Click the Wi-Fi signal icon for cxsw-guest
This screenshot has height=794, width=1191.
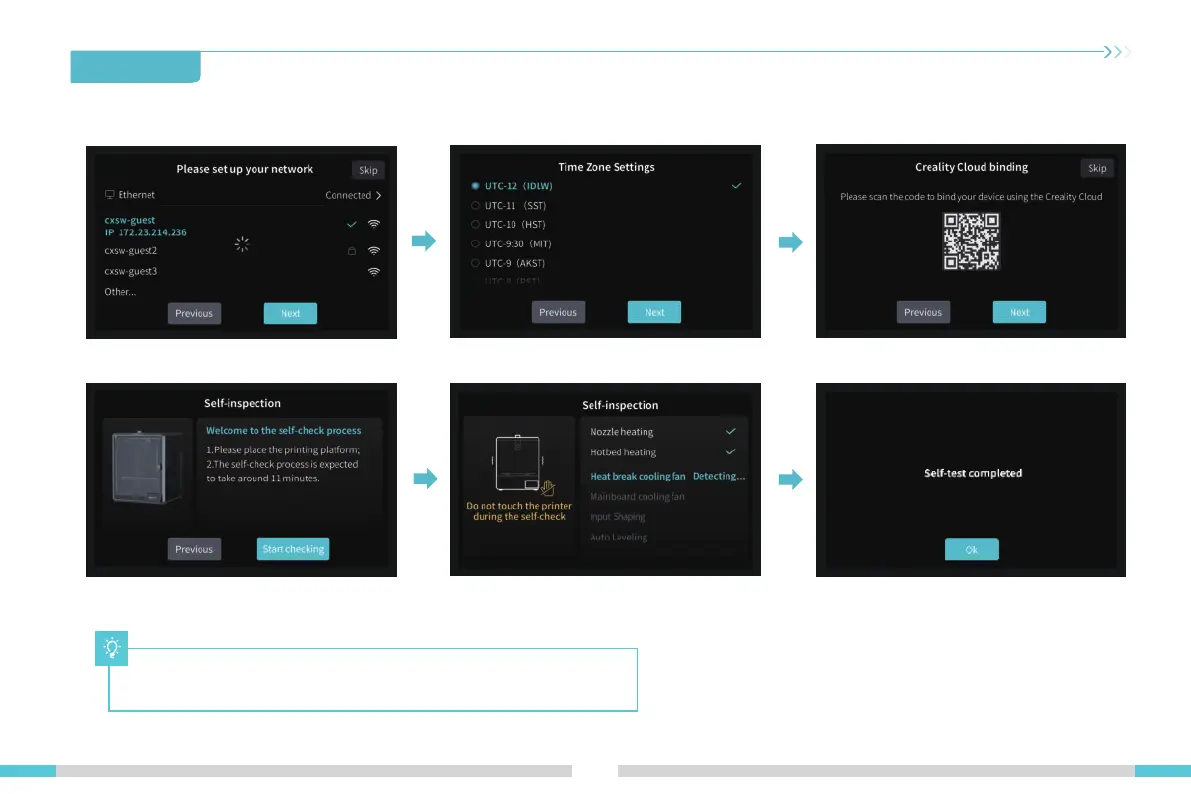(x=374, y=224)
